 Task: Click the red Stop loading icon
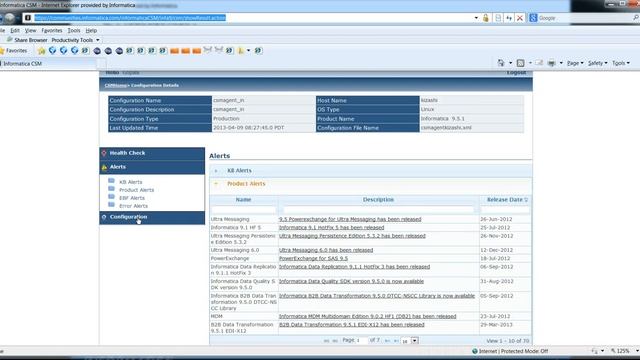(x=520, y=18)
